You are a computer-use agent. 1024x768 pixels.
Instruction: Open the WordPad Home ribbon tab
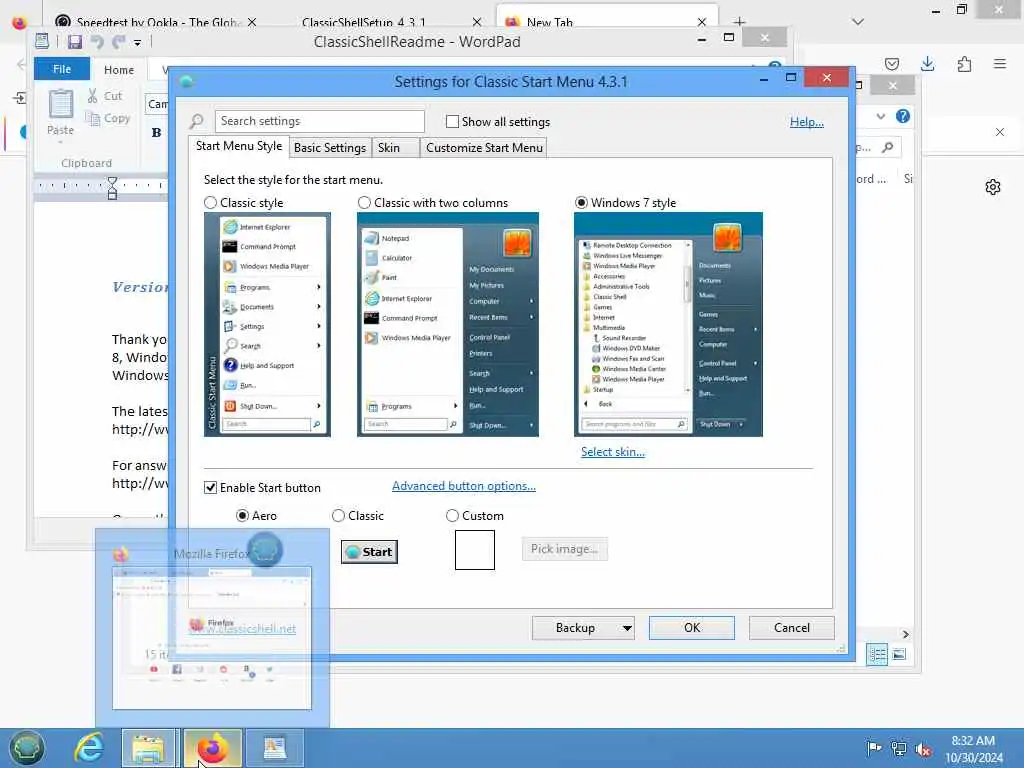(119, 69)
